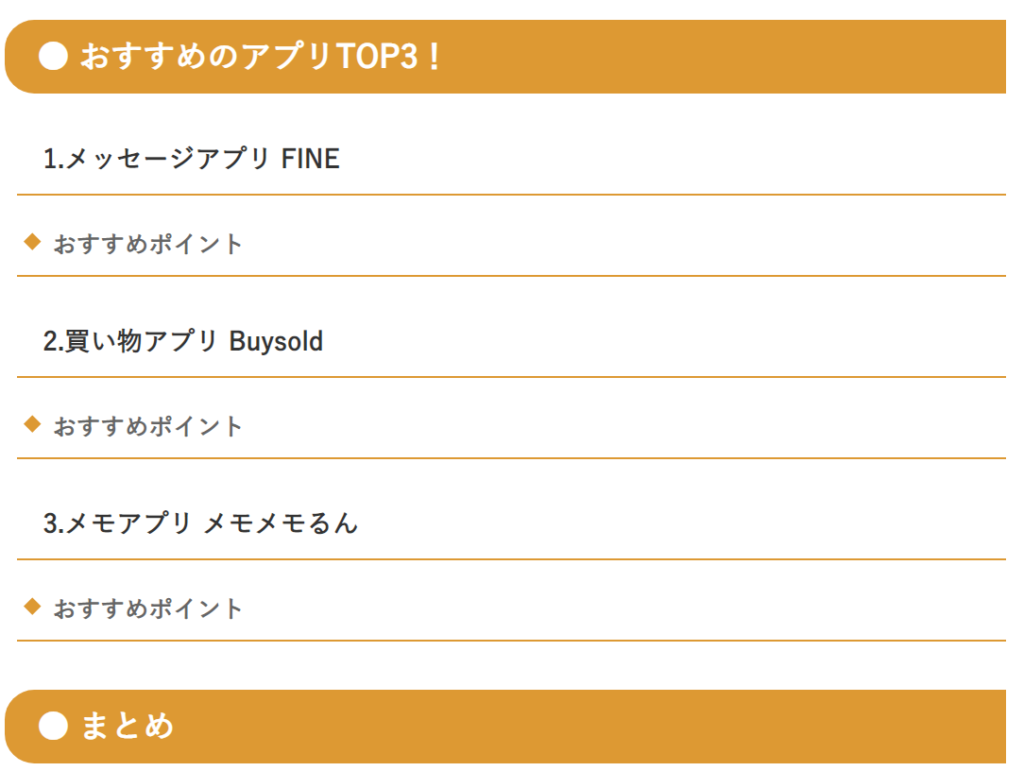The width and height of the screenshot is (1024, 771).
Task: Click おすすめポイント under the メモメモるん heading
Action: (148, 609)
